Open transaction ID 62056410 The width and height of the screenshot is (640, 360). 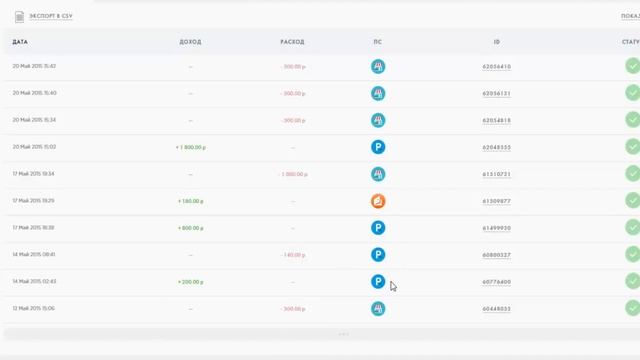(496, 67)
